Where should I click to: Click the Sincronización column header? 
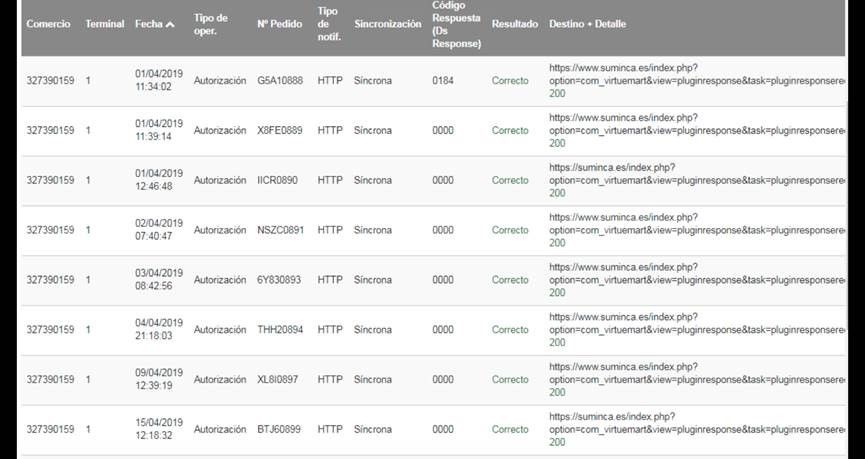click(x=388, y=24)
